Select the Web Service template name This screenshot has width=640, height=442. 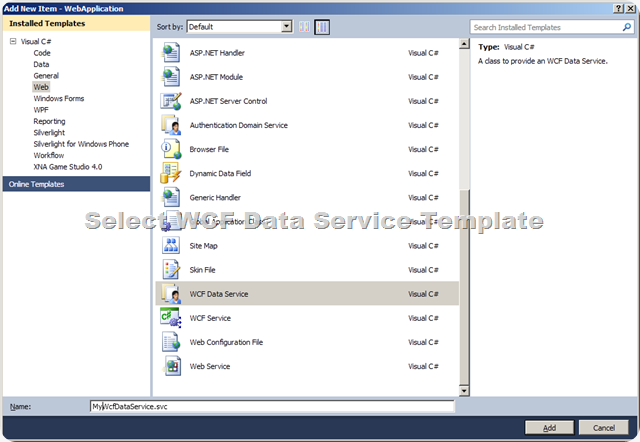tap(210, 366)
